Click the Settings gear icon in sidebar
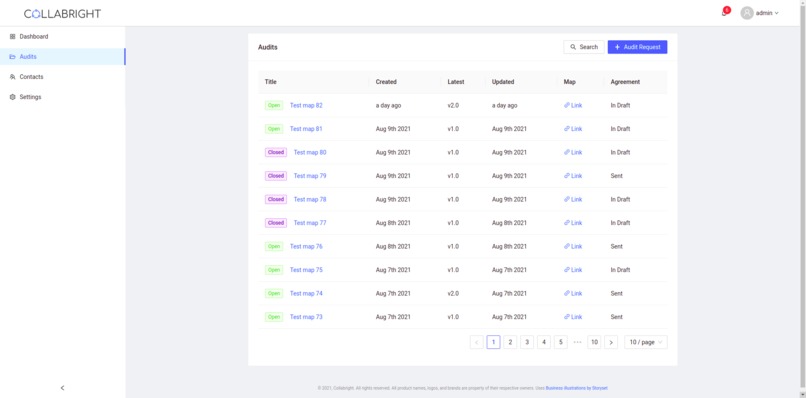Viewport: 806px width, 398px height. [x=13, y=97]
